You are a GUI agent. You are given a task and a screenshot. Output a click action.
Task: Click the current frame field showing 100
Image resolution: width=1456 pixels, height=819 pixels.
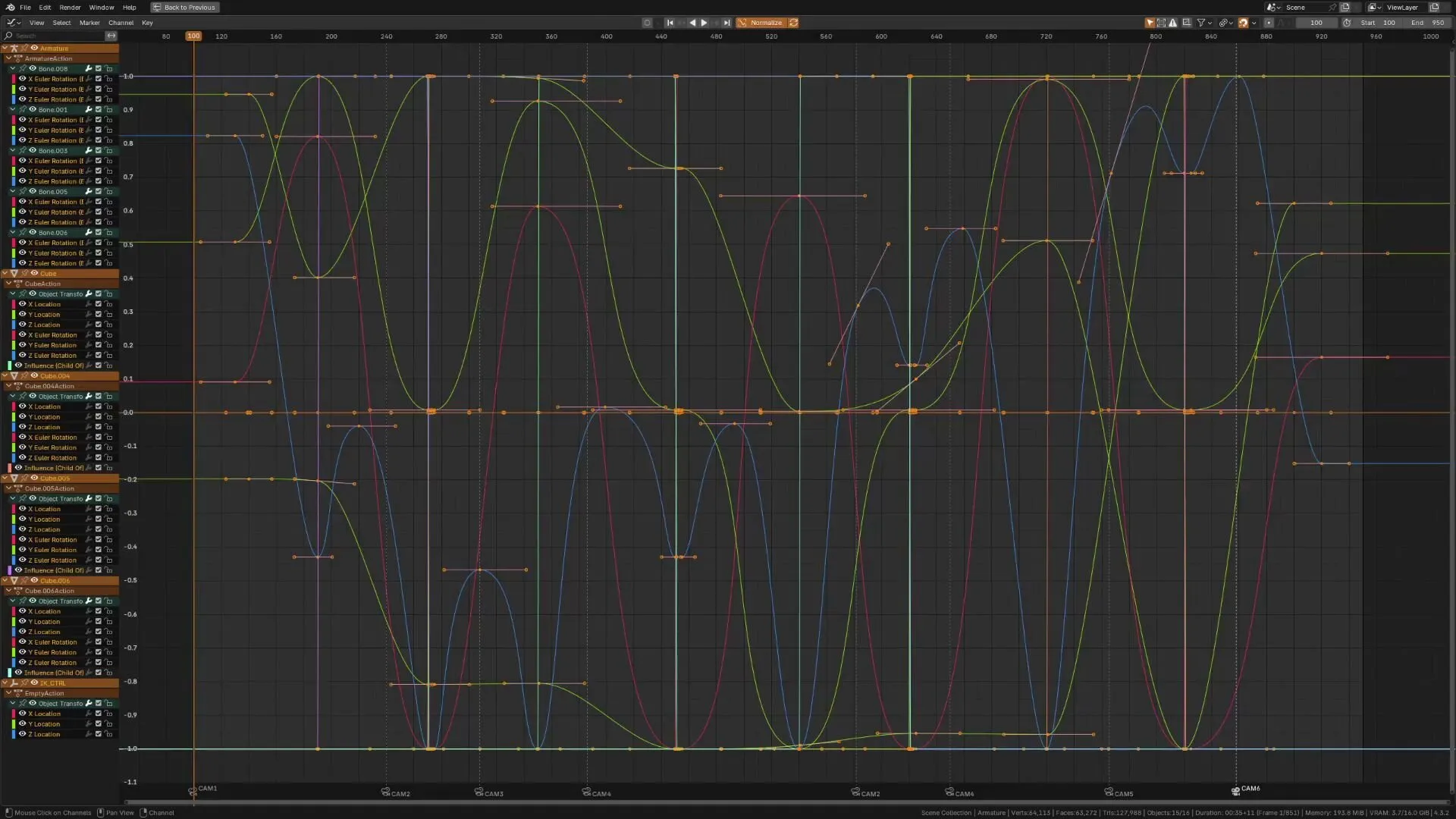[1316, 23]
